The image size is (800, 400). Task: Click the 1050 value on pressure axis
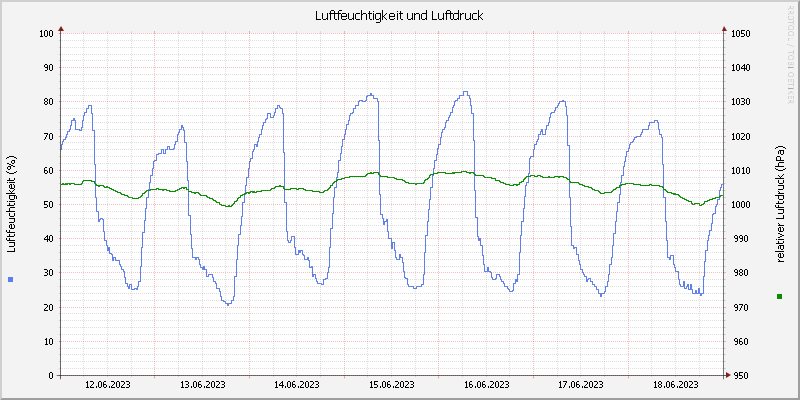coord(740,34)
